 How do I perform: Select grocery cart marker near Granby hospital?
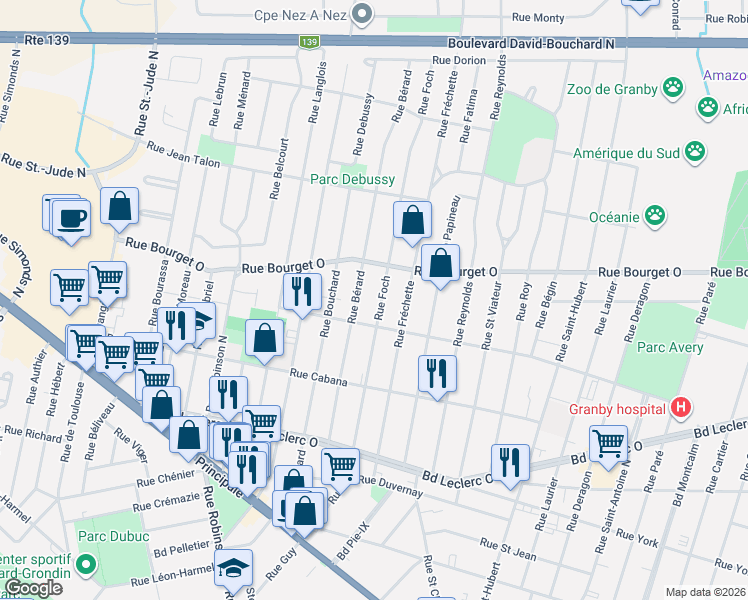pos(608,445)
